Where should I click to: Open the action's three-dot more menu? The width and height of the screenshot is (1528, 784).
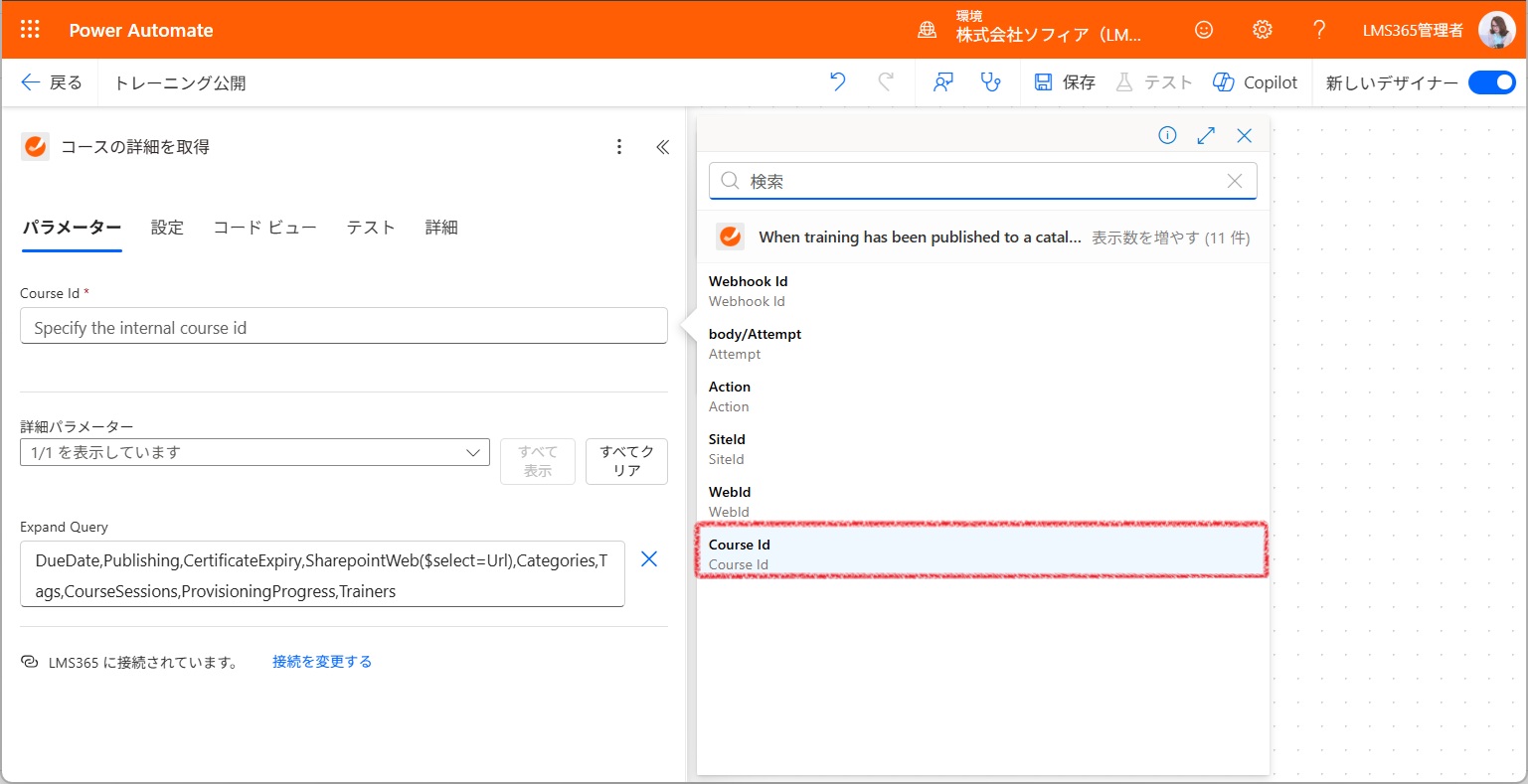click(x=619, y=147)
